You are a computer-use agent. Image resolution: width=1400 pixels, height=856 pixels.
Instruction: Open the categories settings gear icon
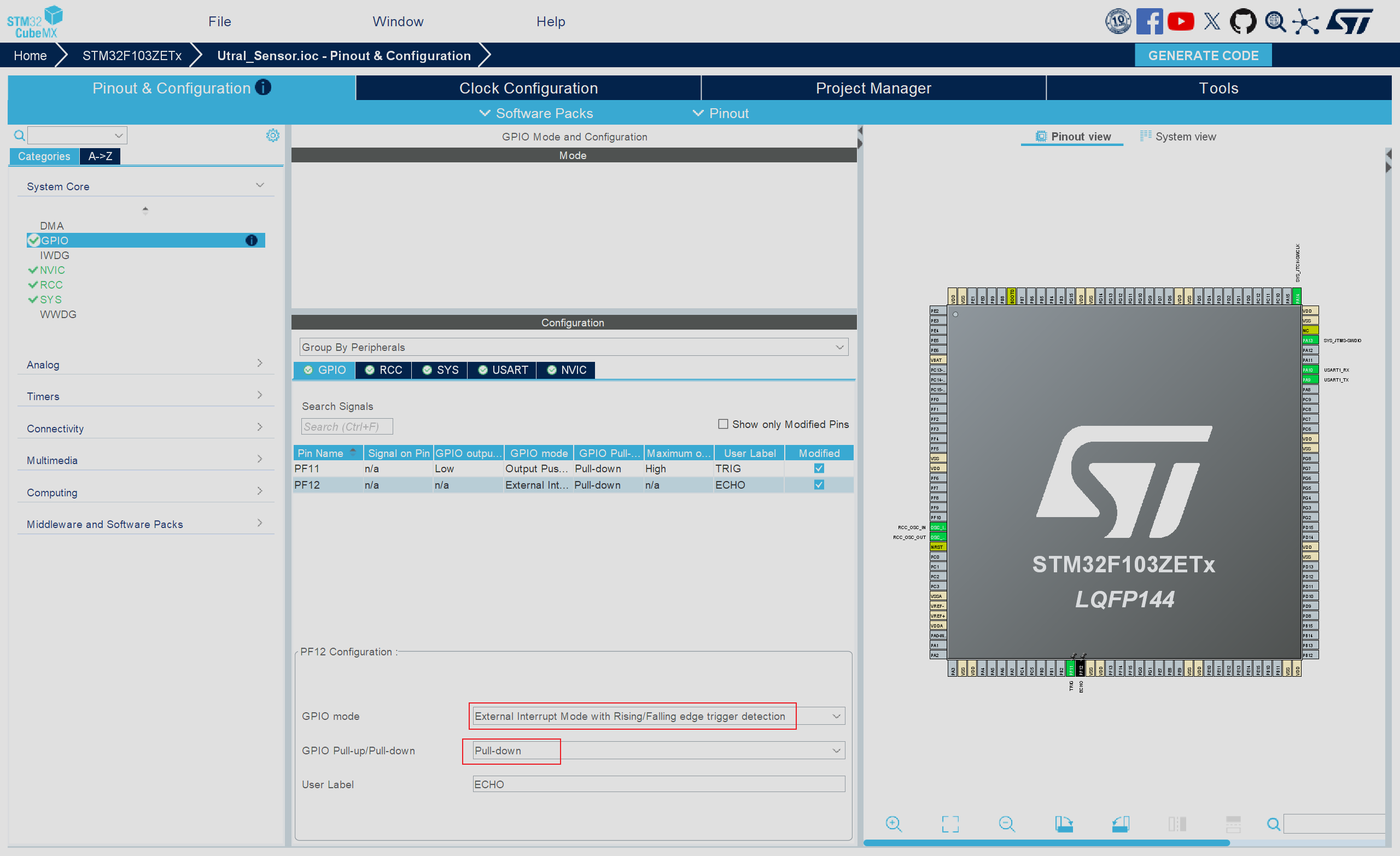(273, 135)
